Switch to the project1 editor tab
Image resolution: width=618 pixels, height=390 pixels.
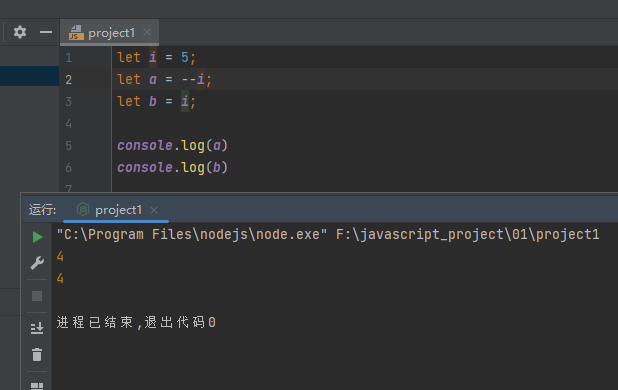click(111, 33)
